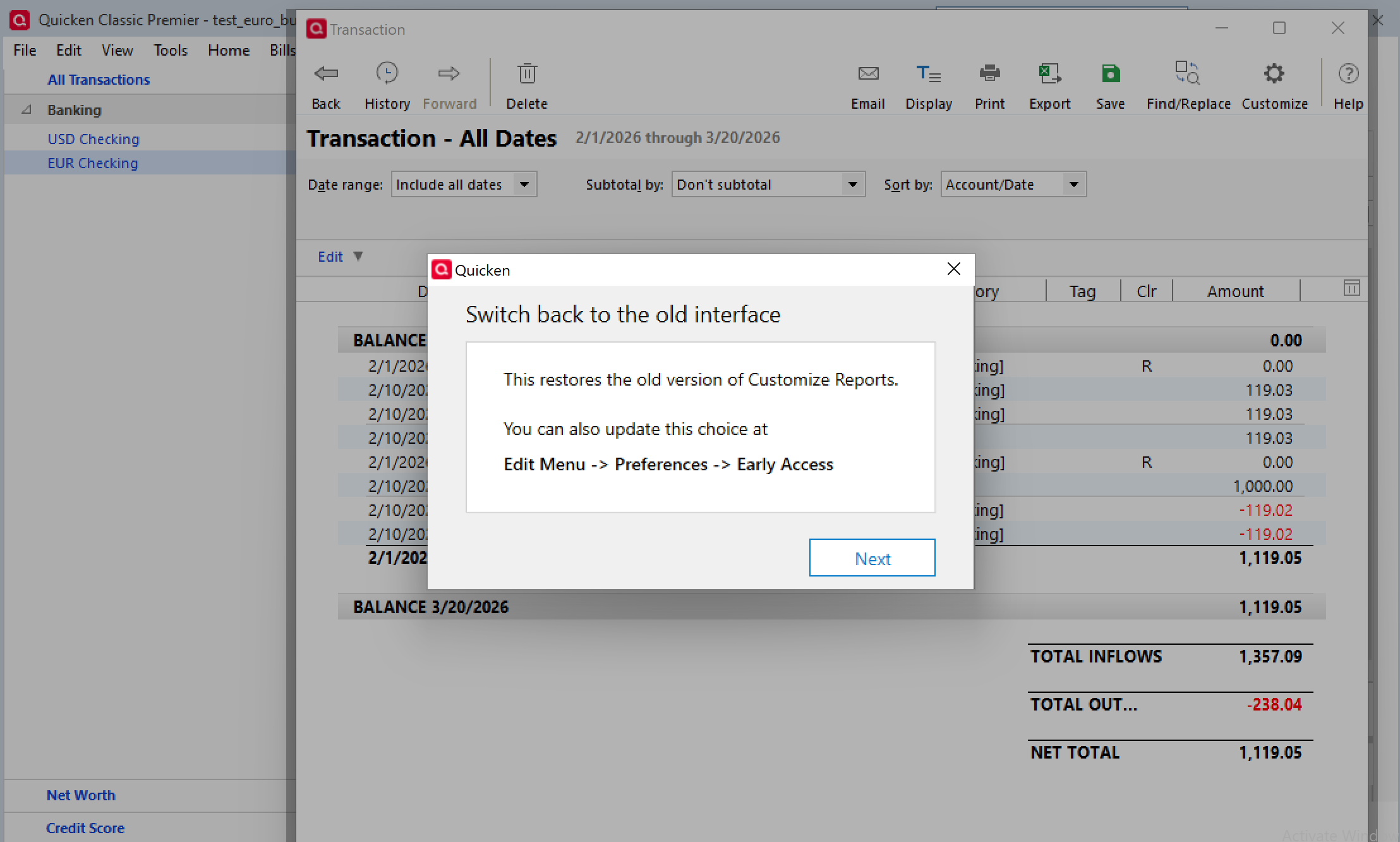Collapse the Banking section
This screenshot has width=1400, height=842.
click(27, 109)
